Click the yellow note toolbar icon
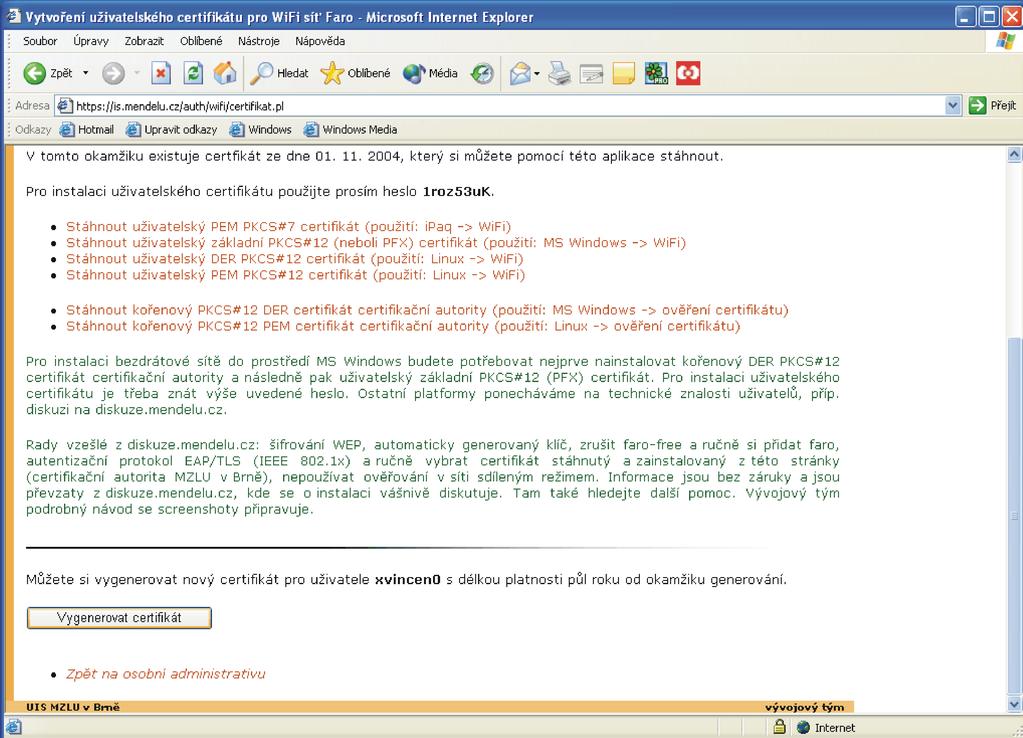This screenshot has width=1023, height=738. [624, 73]
